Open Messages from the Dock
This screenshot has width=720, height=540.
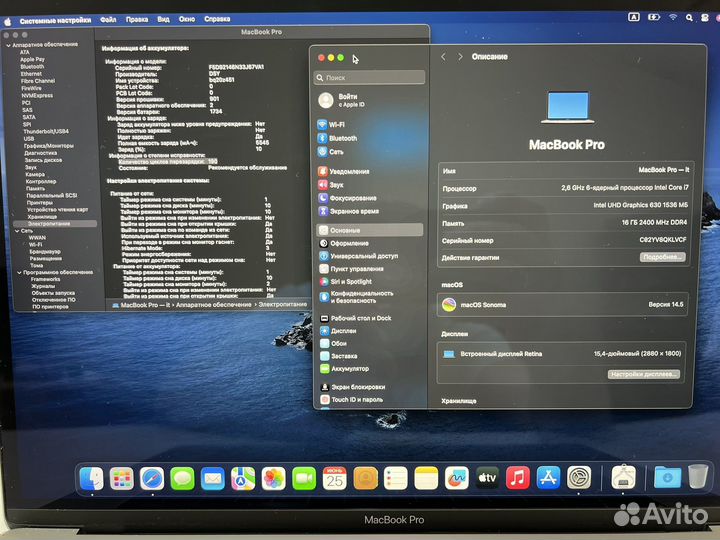tap(182, 478)
